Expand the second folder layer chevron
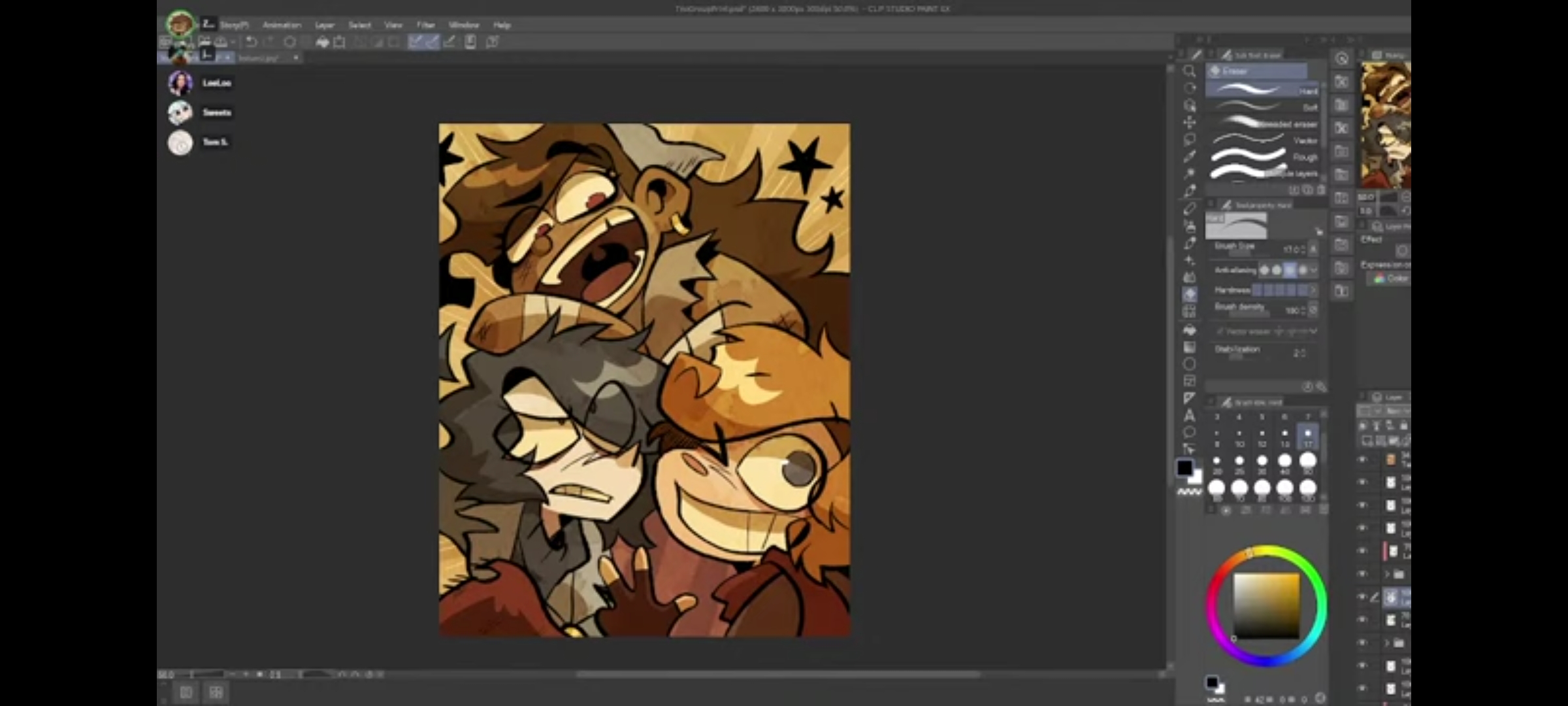This screenshot has height=706, width=1568. (1386, 643)
